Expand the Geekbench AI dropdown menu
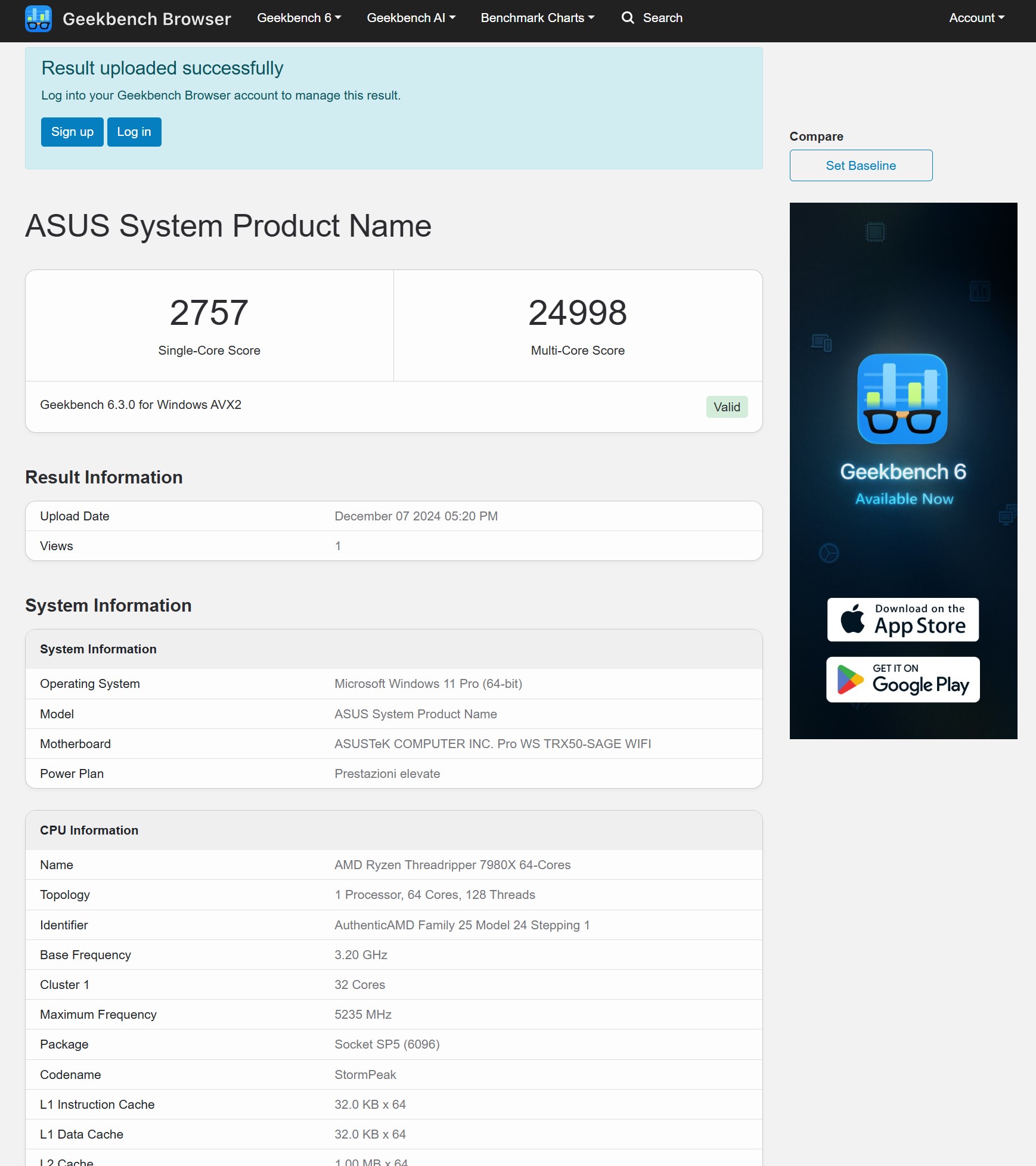 pyautogui.click(x=411, y=18)
